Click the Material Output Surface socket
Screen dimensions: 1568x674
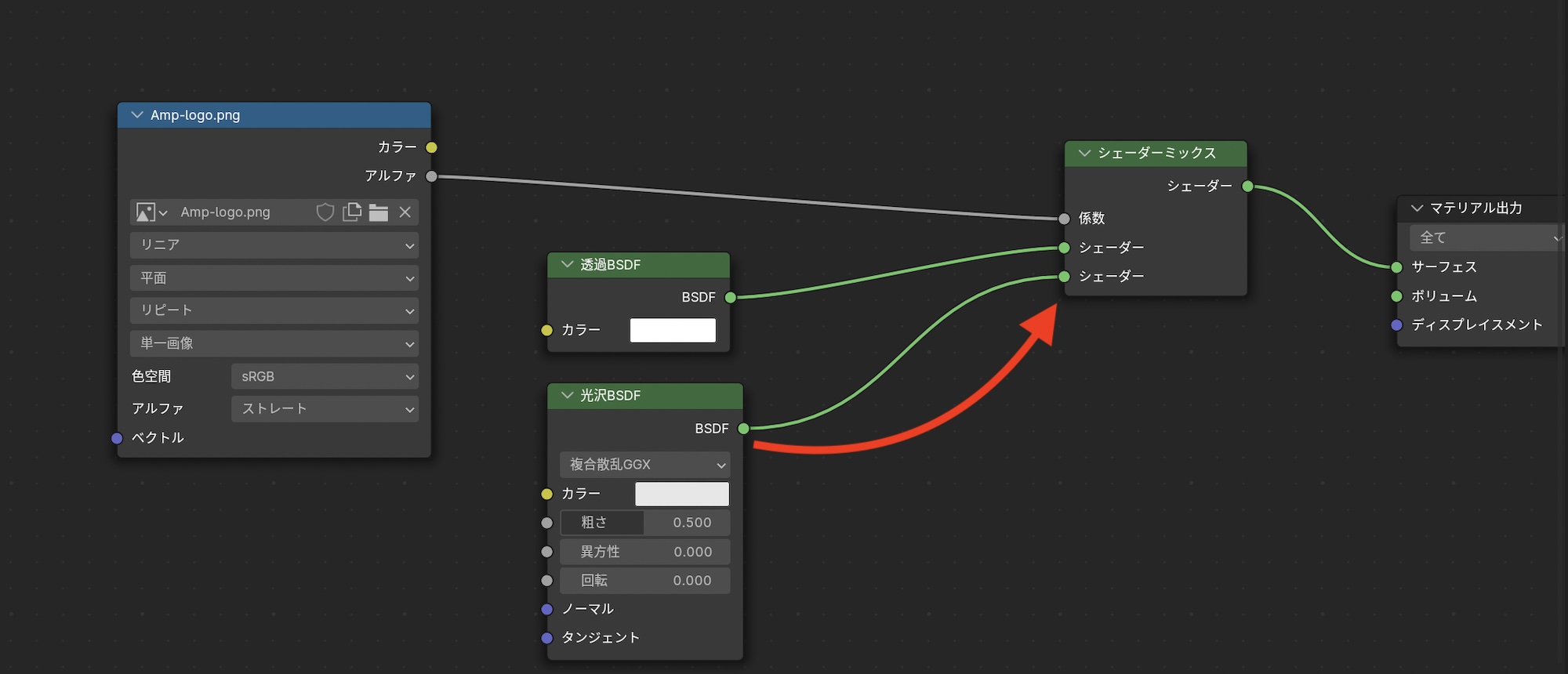click(1396, 267)
